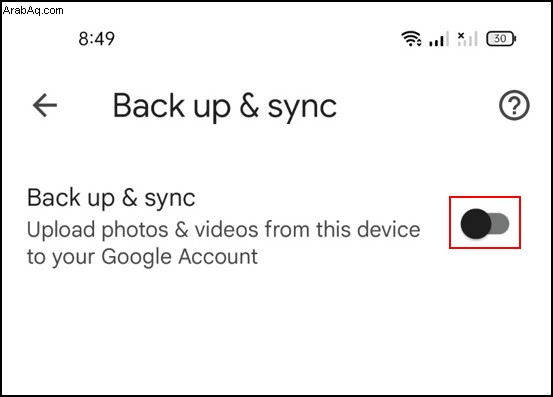553x397 pixels.
Task: Tap the 'Upload photos & videos' description line
Action: point(224,230)
